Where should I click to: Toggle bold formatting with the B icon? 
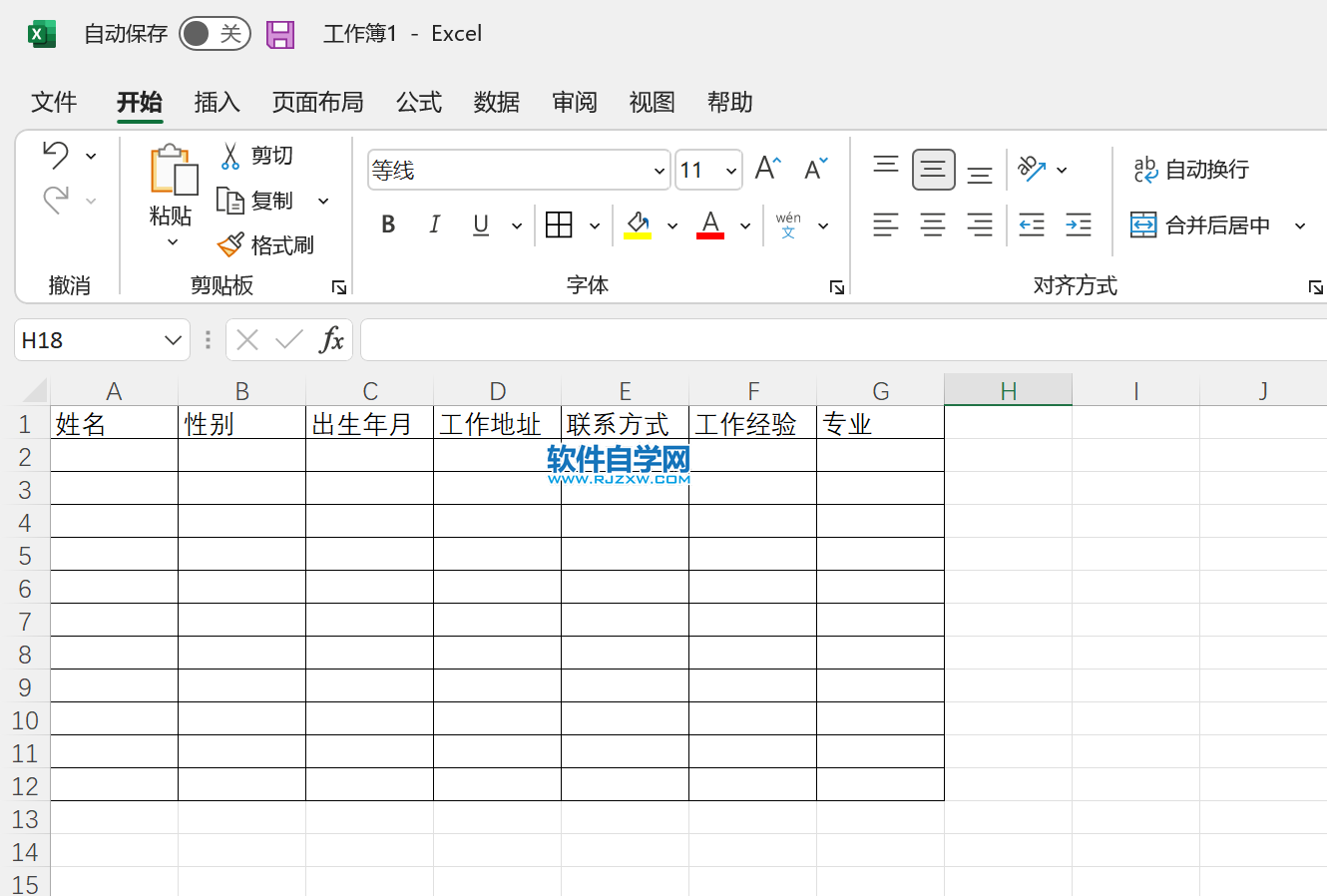[x=387, y=224]
